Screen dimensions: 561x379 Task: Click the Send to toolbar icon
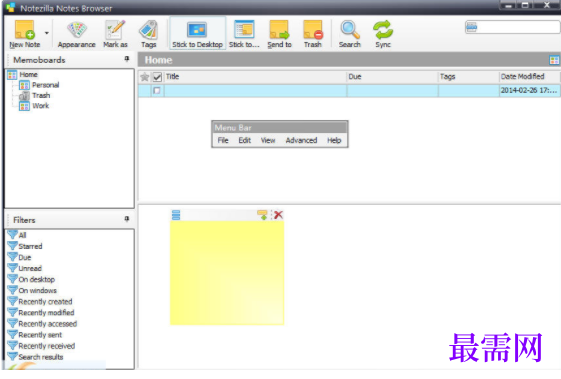pos(279,34)
